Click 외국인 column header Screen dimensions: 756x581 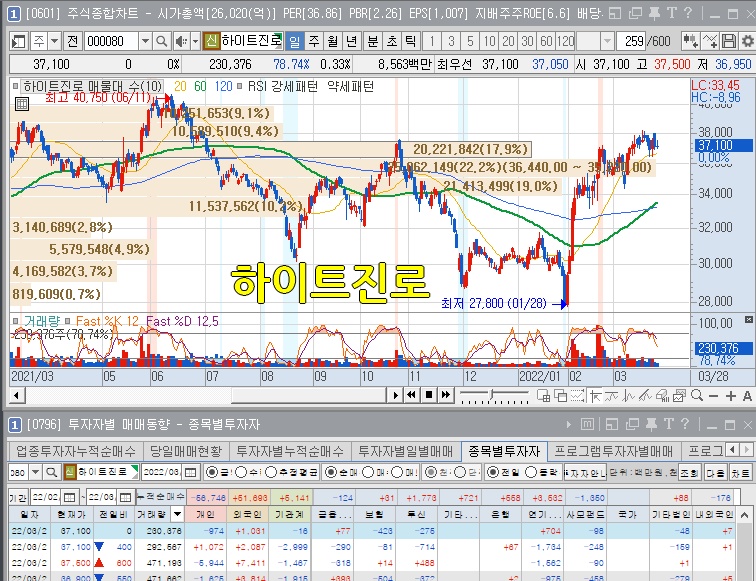249,514
